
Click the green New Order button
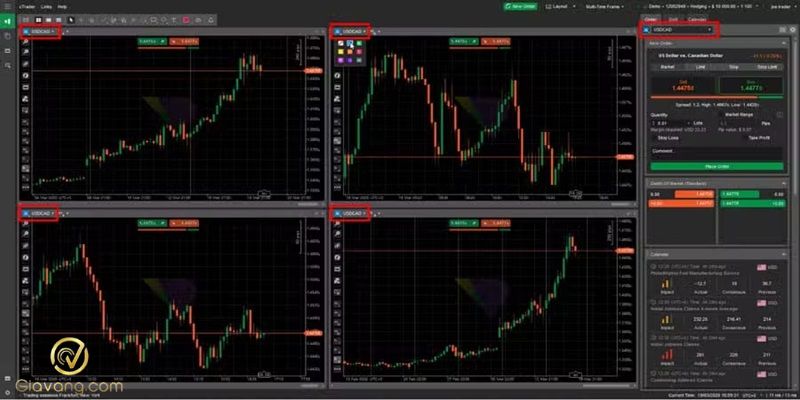(x=520, y=7)
